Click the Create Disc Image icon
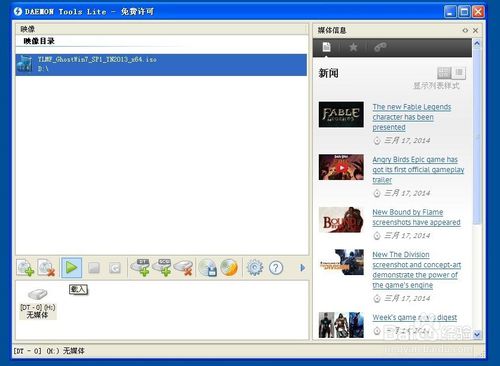 pyautogui.click(x=208, y=268)
